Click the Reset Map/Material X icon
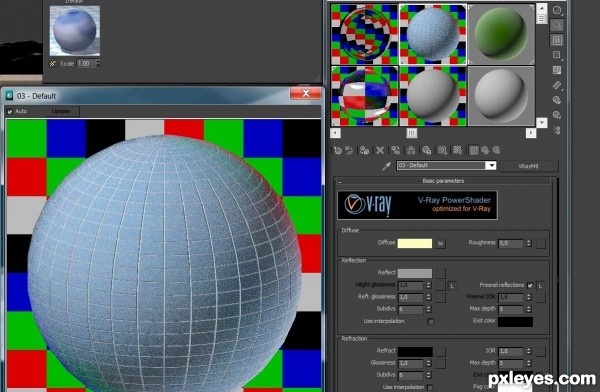600x392 pixels. pos(380,150)
